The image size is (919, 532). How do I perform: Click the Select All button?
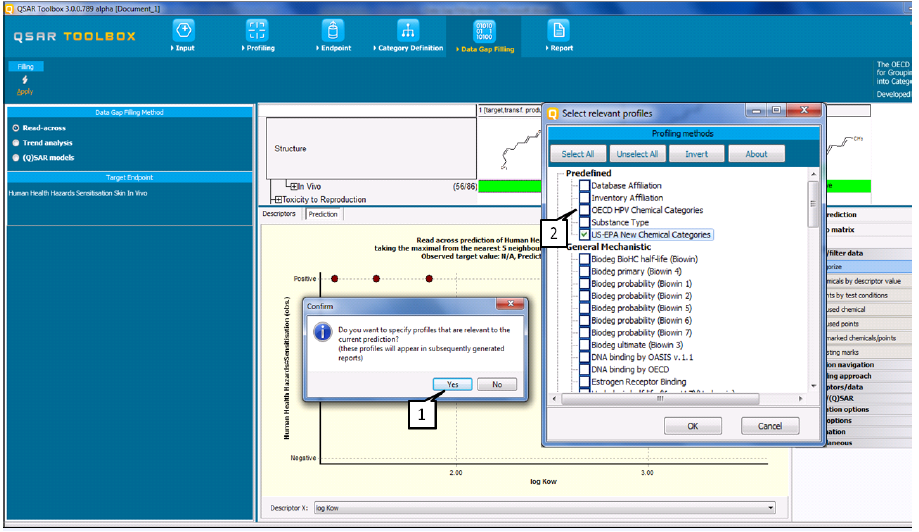tap(577, 154)
